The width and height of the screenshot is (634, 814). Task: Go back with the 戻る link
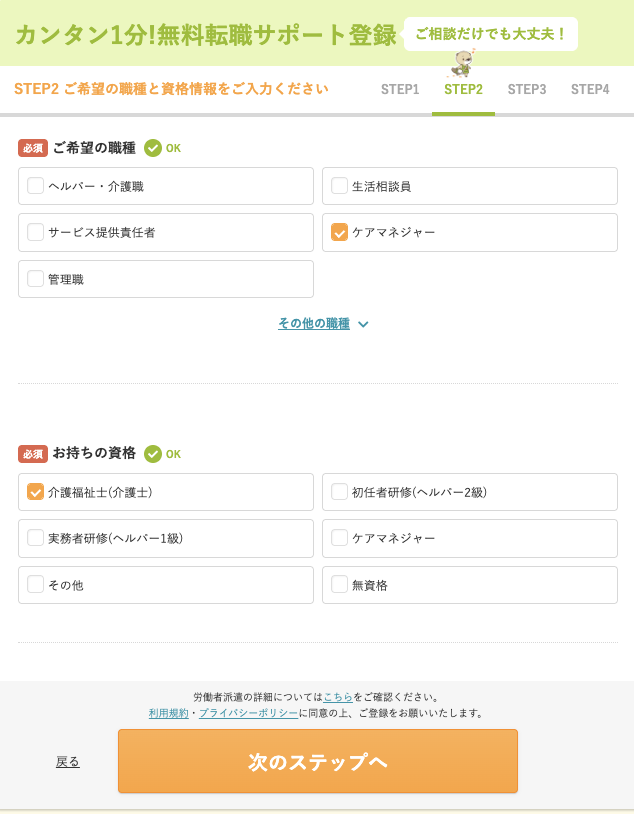point(68,762)
